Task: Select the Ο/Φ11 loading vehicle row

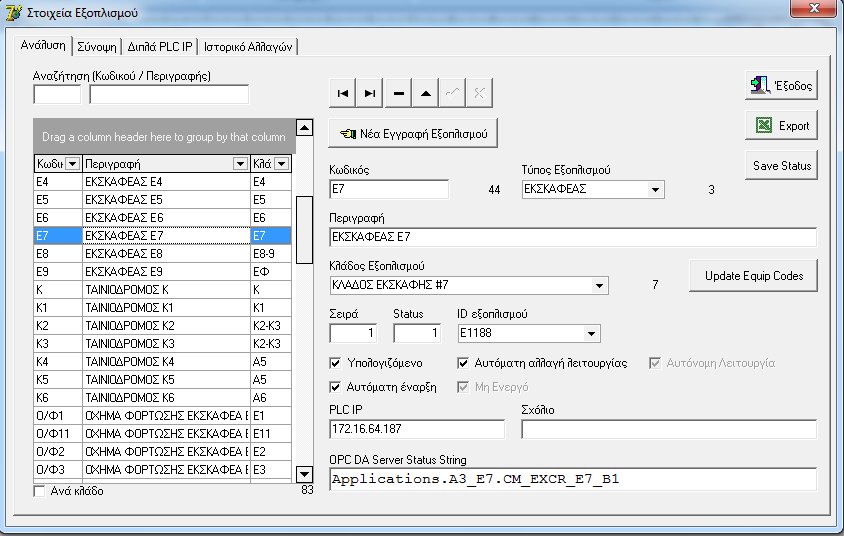Action: point(163,433)
